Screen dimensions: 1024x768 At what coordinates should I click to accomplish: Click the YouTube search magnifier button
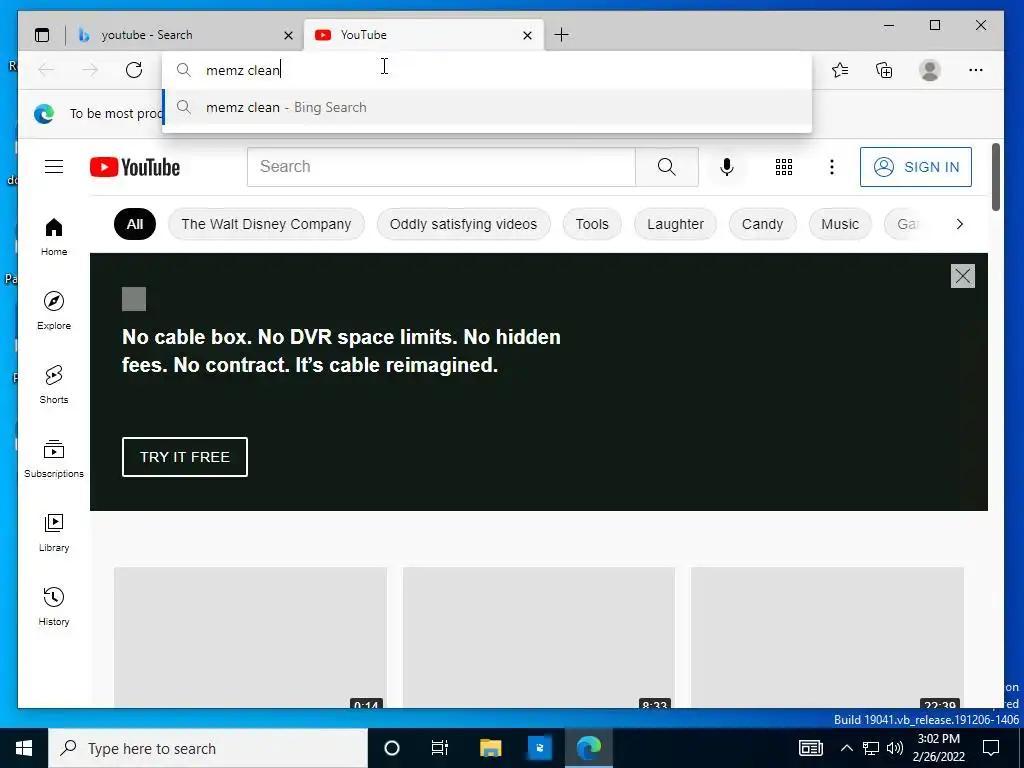667,167
